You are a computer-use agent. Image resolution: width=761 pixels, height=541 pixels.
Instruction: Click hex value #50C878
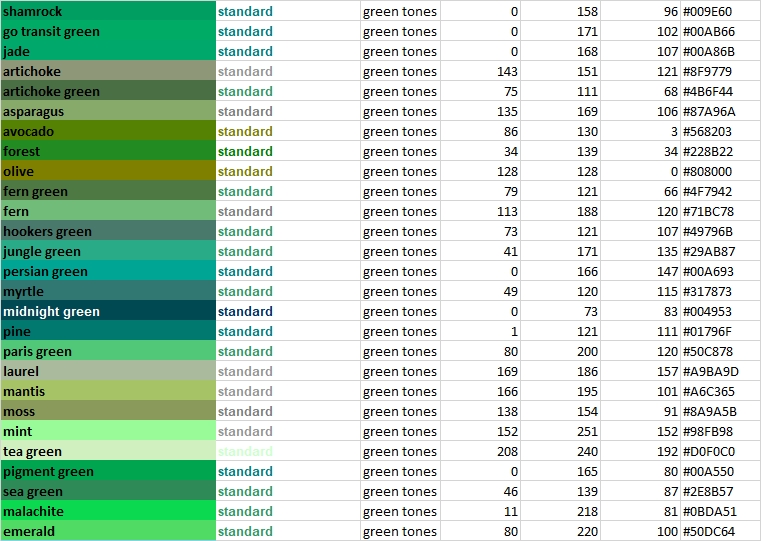(x=708, y=352)
